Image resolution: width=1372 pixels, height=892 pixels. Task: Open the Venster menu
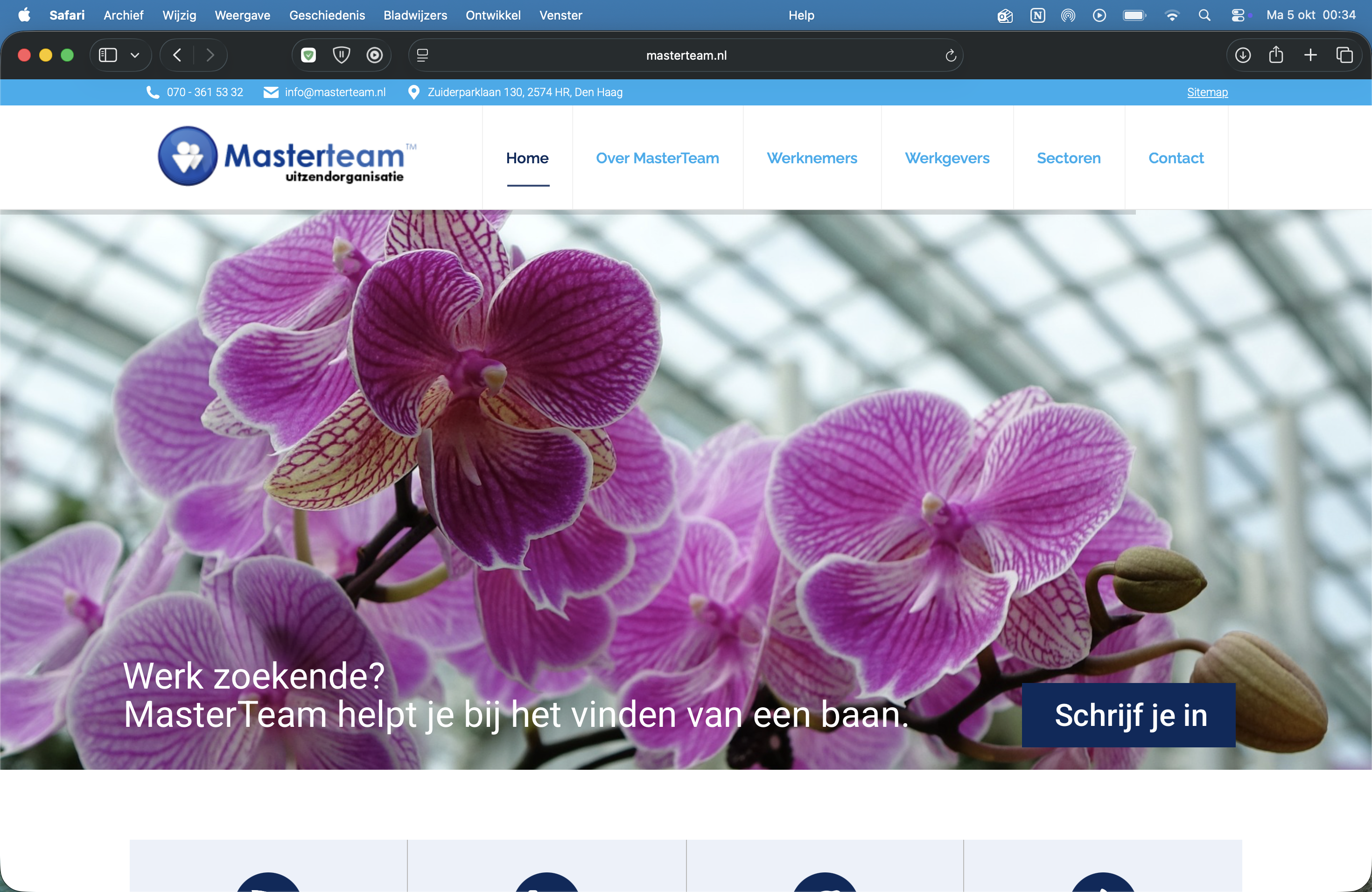(x=560, y=15)
